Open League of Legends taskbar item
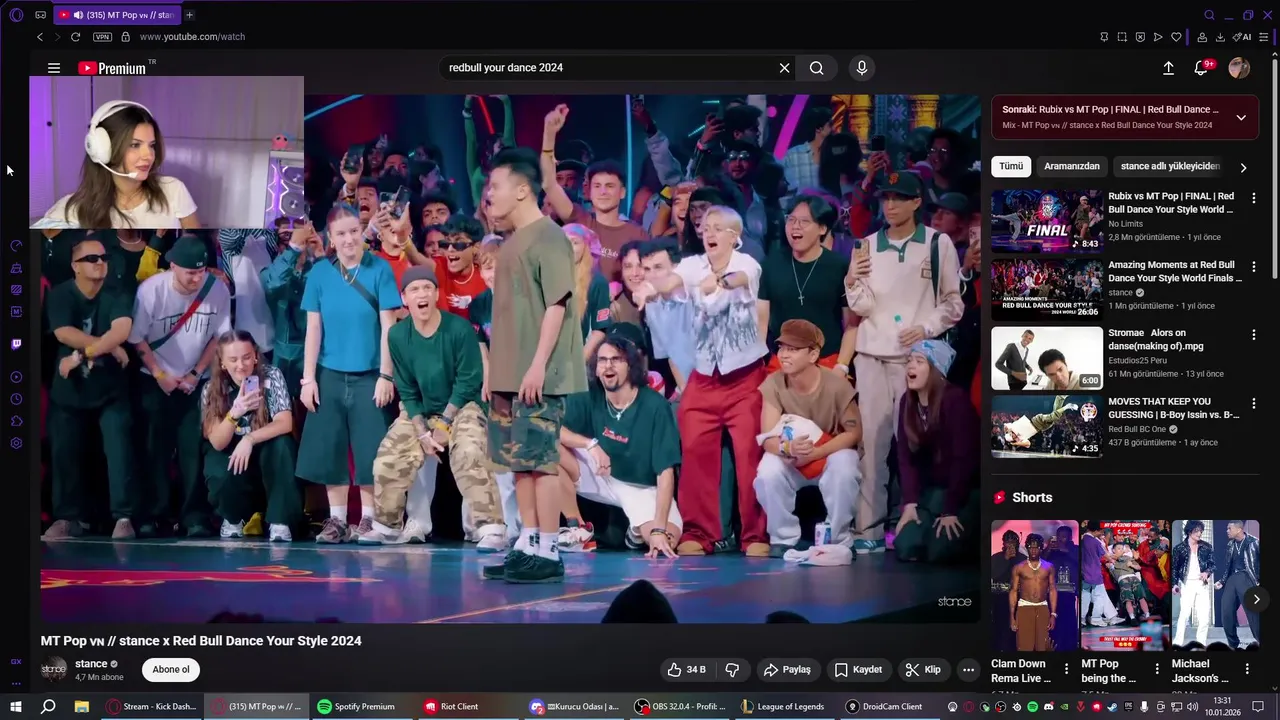 782,706
